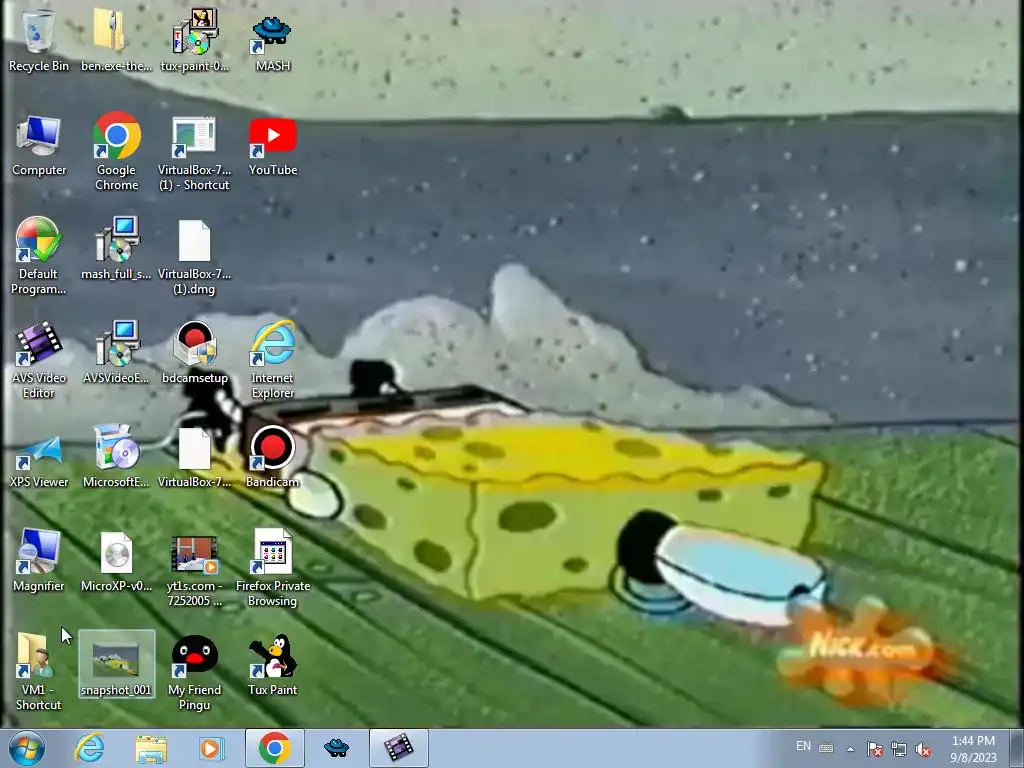This screenshot has height=768, width=1024.
Task: Open Internet Explorer from the taskbar
Action: tap(89, 748)
